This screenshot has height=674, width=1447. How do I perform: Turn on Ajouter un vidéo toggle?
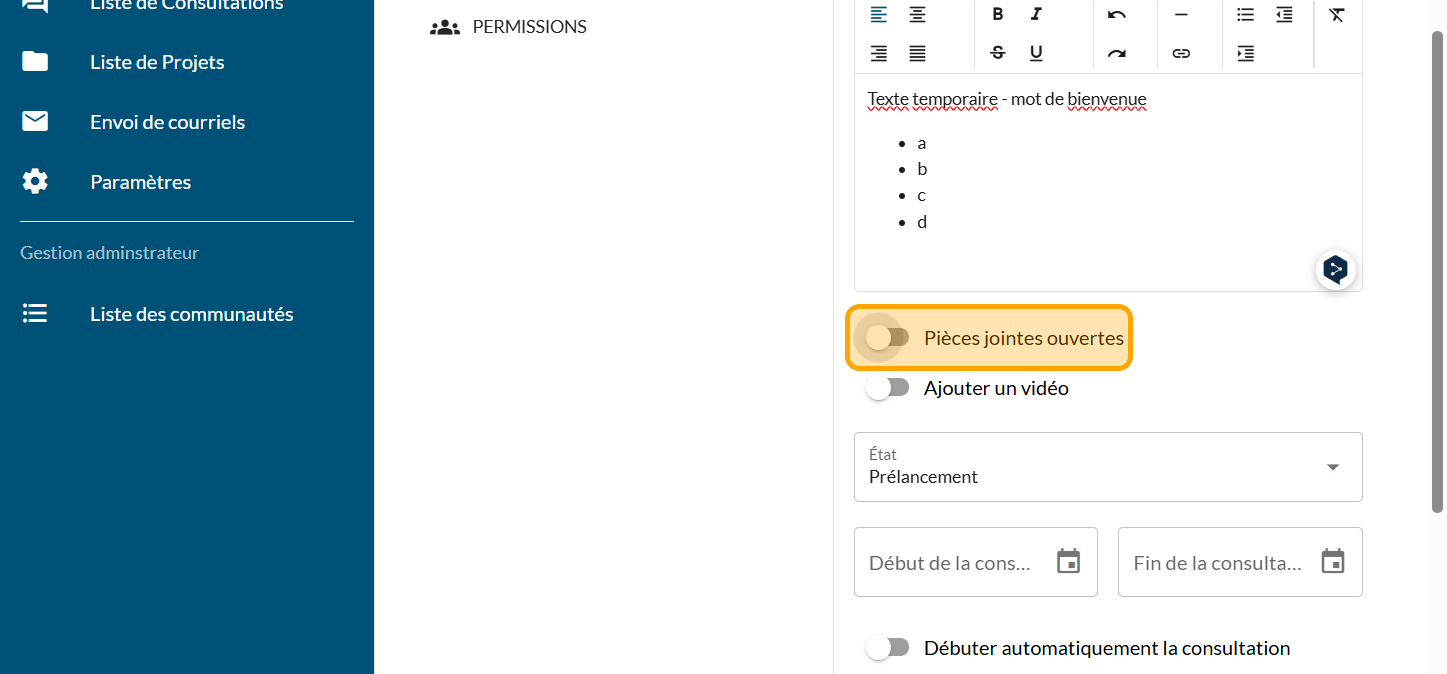pos(887,388)
